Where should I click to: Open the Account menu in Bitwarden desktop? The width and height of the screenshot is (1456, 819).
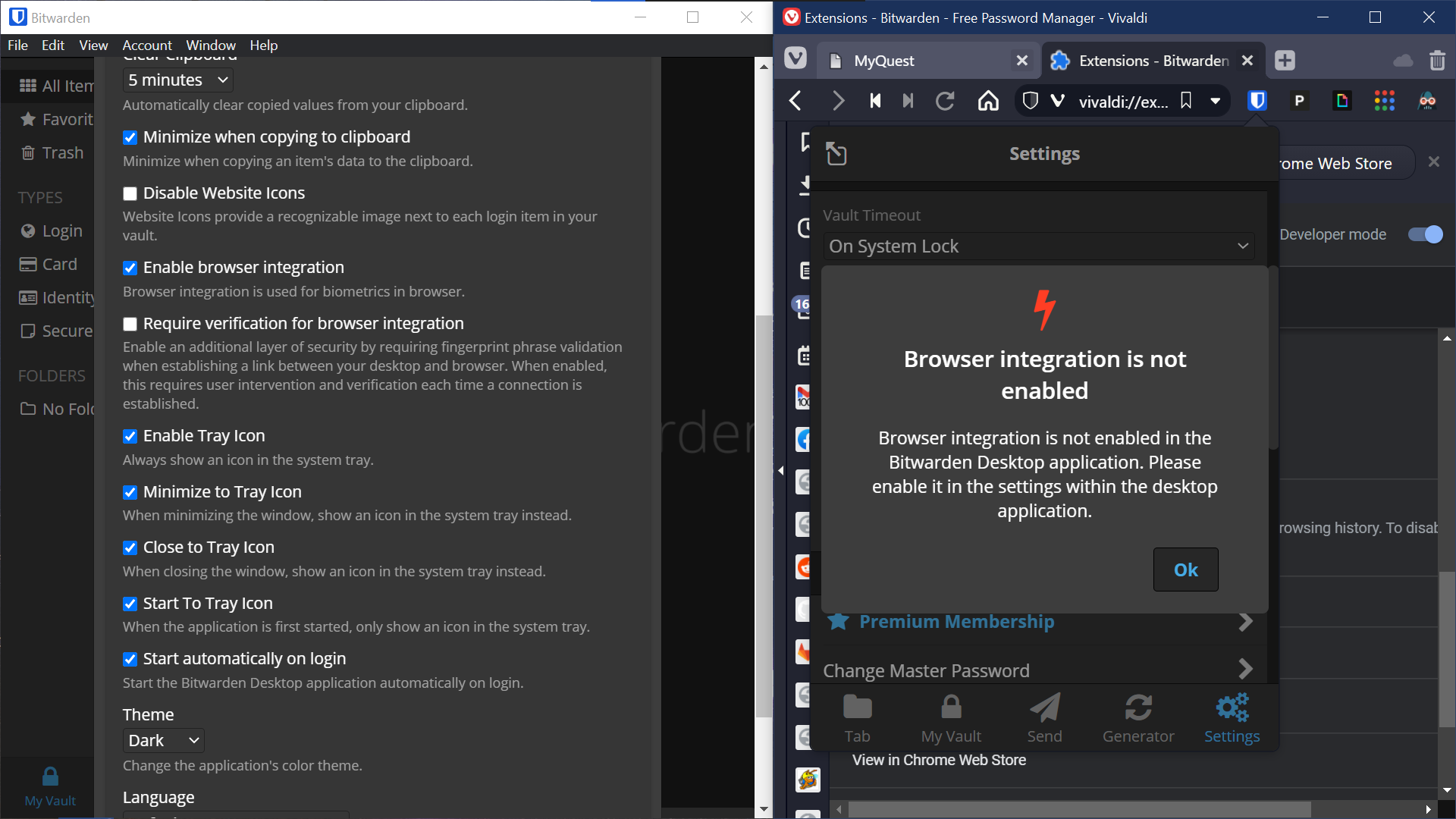pos(146,45)
